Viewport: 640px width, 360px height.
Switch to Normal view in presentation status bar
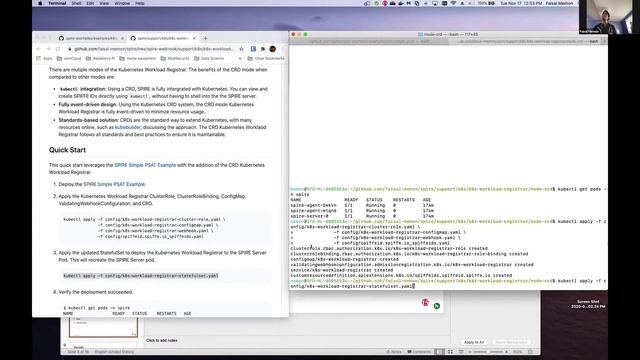pyautogui.click(x=440, y=352)
